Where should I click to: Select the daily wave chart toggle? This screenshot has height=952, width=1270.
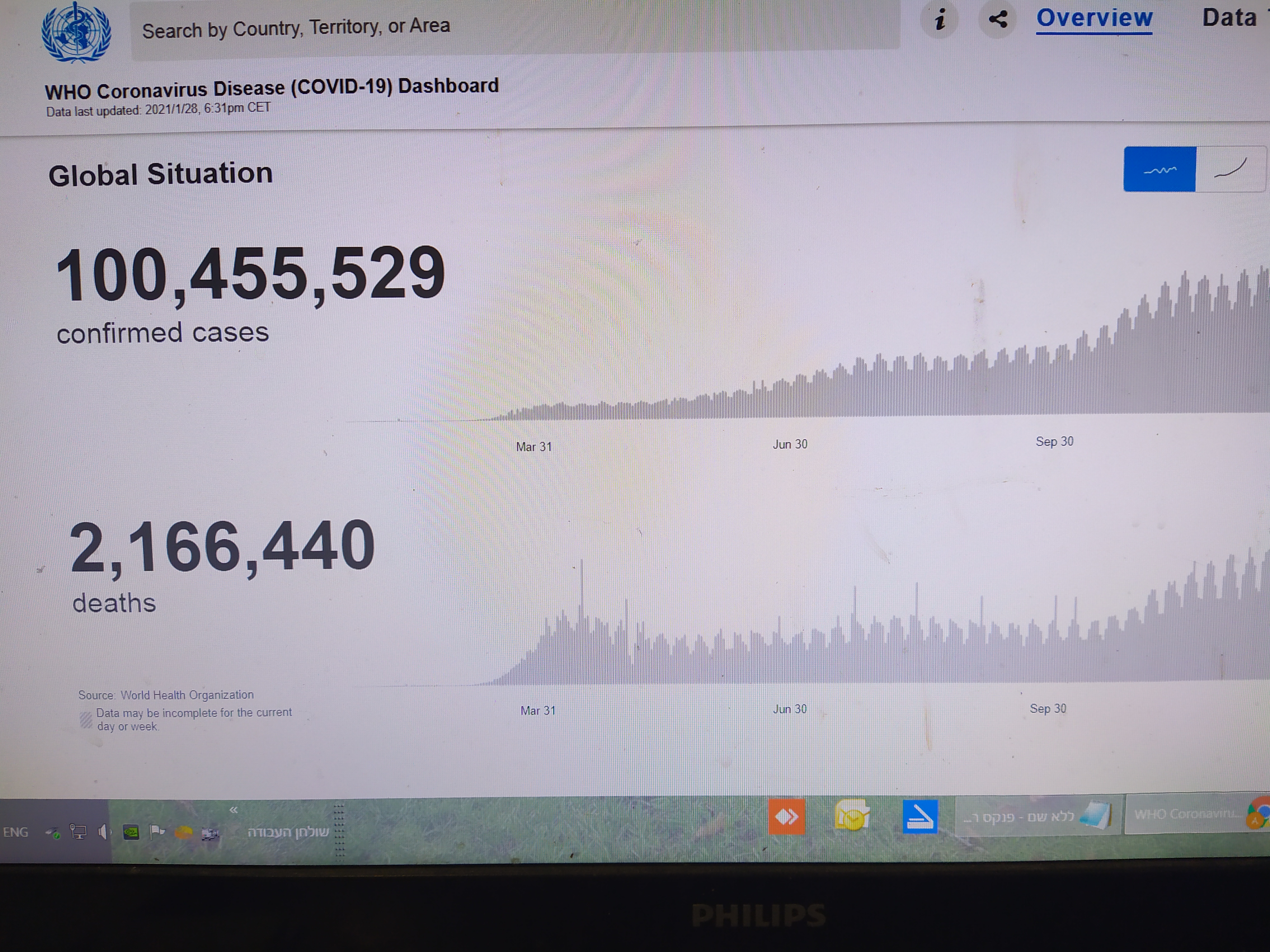pos(1160,169)
